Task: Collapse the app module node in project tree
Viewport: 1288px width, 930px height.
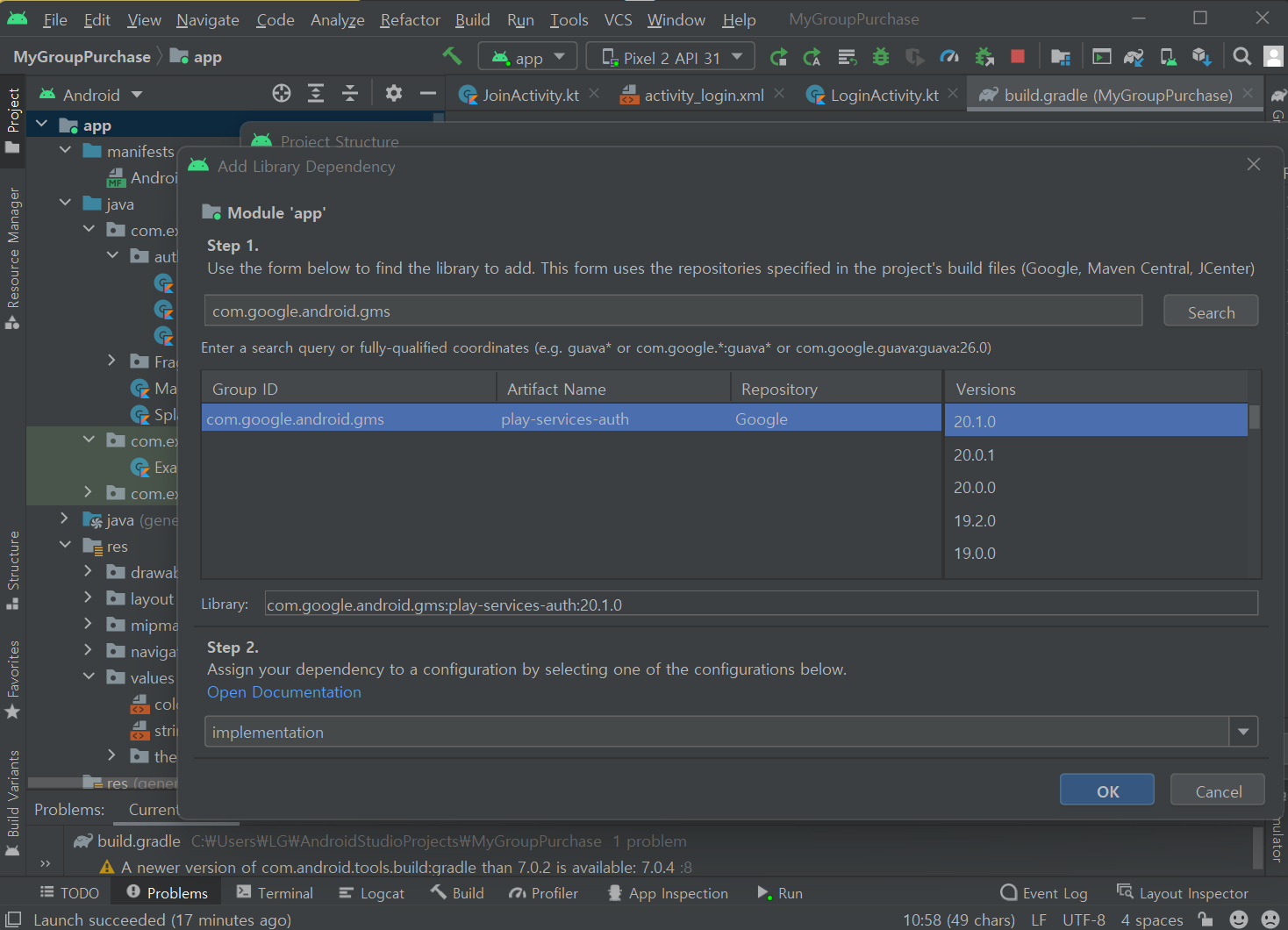Action: (x=41, y=125)
